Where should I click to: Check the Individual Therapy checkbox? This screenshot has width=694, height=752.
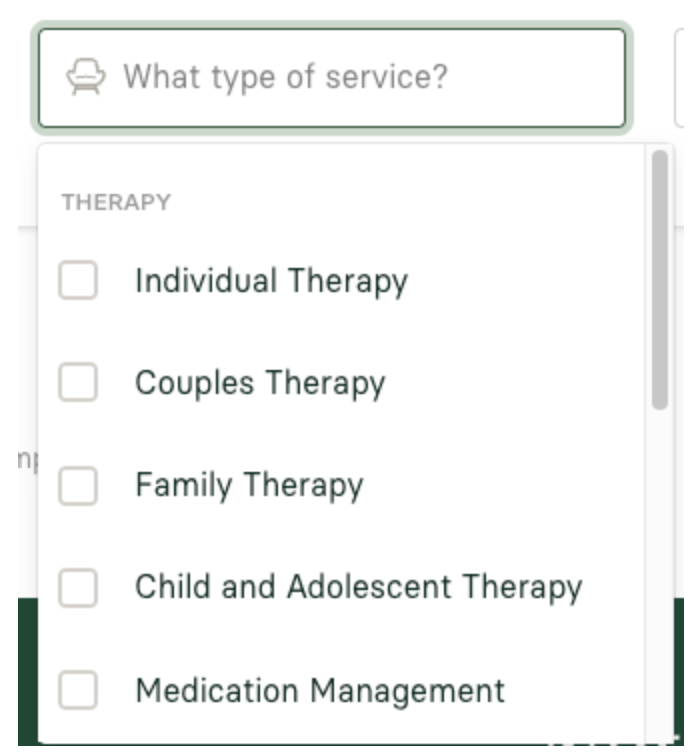coord(78,280)
